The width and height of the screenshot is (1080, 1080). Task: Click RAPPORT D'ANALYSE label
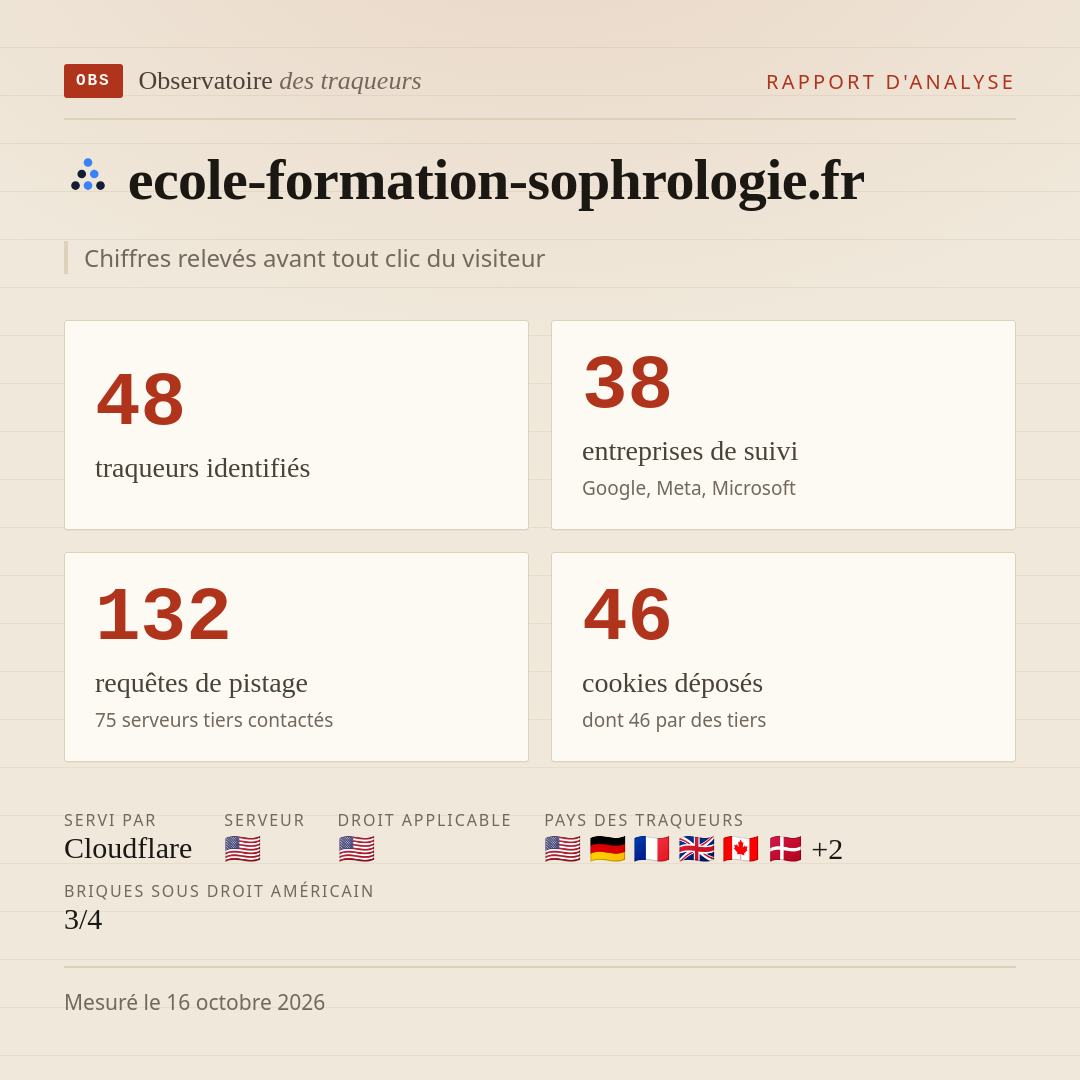pyautogui.click(x=891, y=82)
